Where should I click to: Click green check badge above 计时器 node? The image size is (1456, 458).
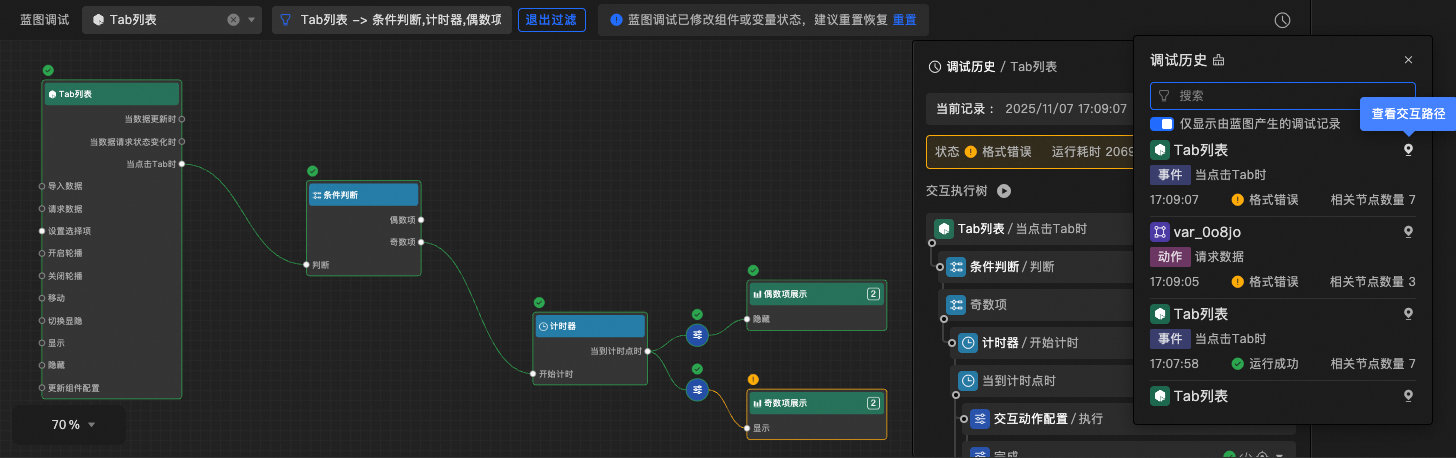539,302
